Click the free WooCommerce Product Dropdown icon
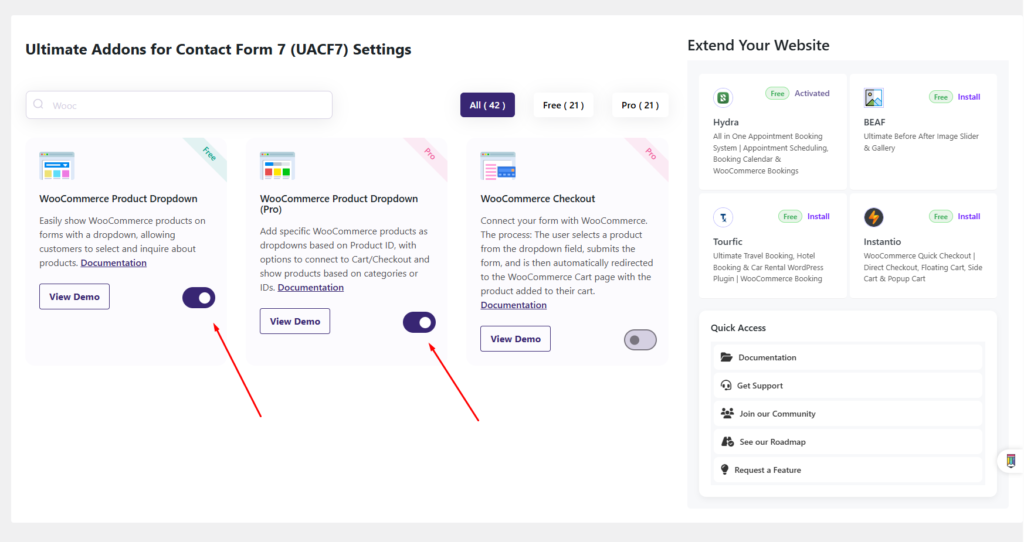 tap(57, 166)
